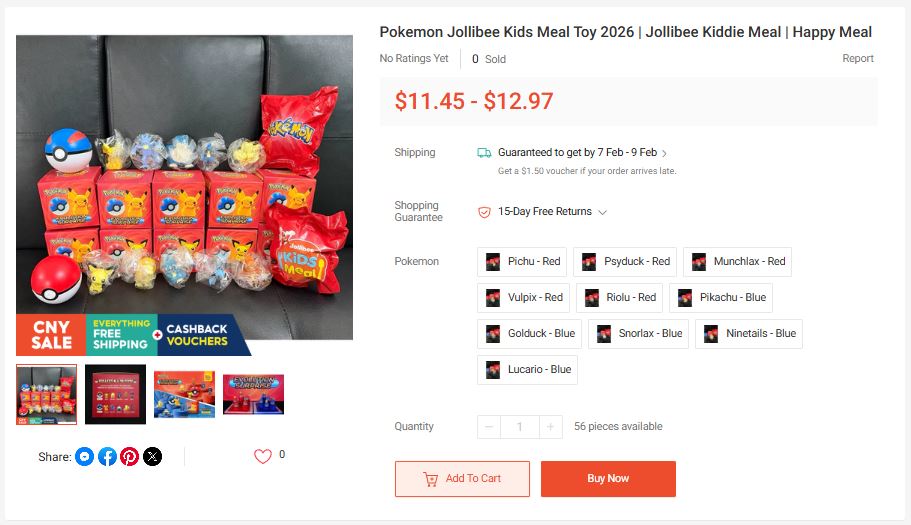The height and width of the screenshot is (525, 911).
Task: Pick the Ninetails - Blue option
Action: pos(749,333)
